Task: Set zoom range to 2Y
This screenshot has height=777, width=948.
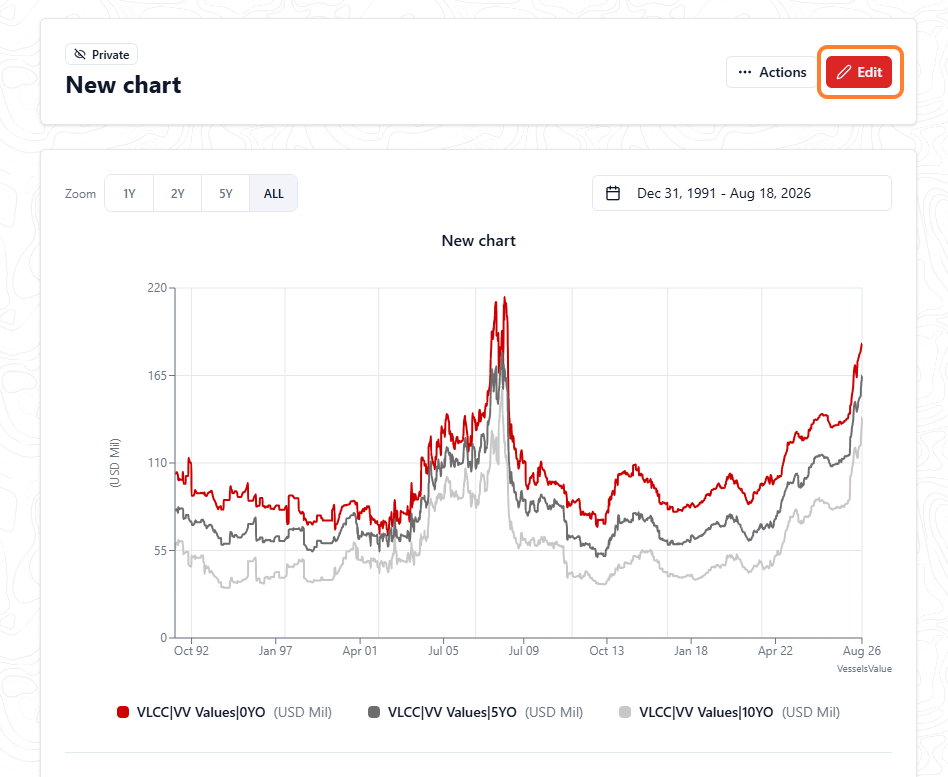Action: 177,193
